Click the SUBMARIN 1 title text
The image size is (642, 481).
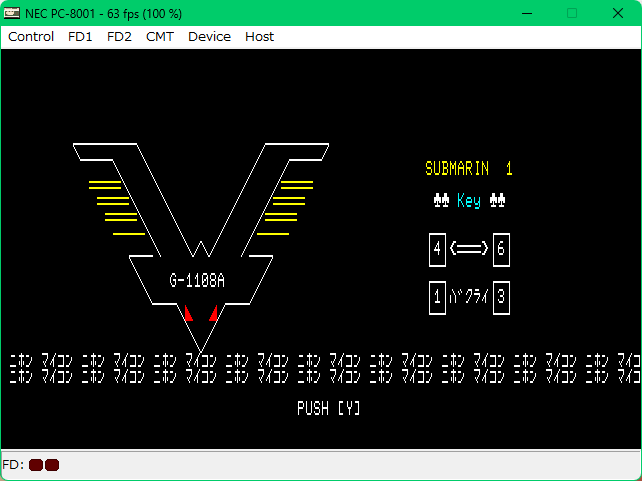tap(469, 169)
